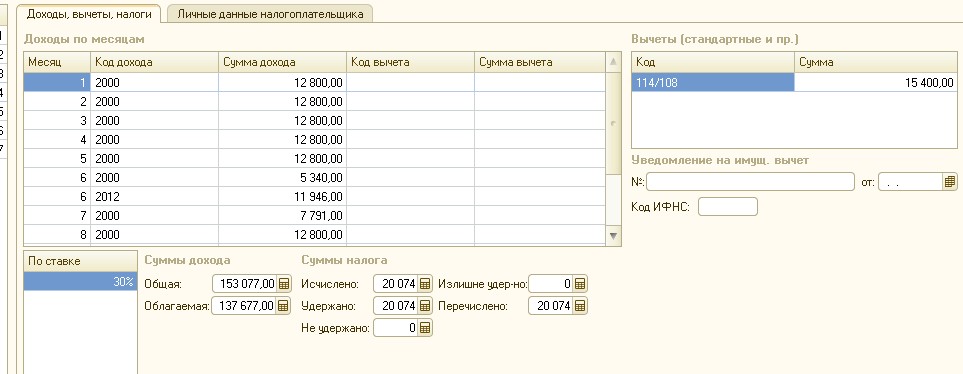
Task: Click income code 2012 cell
Action: tap(155, 197)
